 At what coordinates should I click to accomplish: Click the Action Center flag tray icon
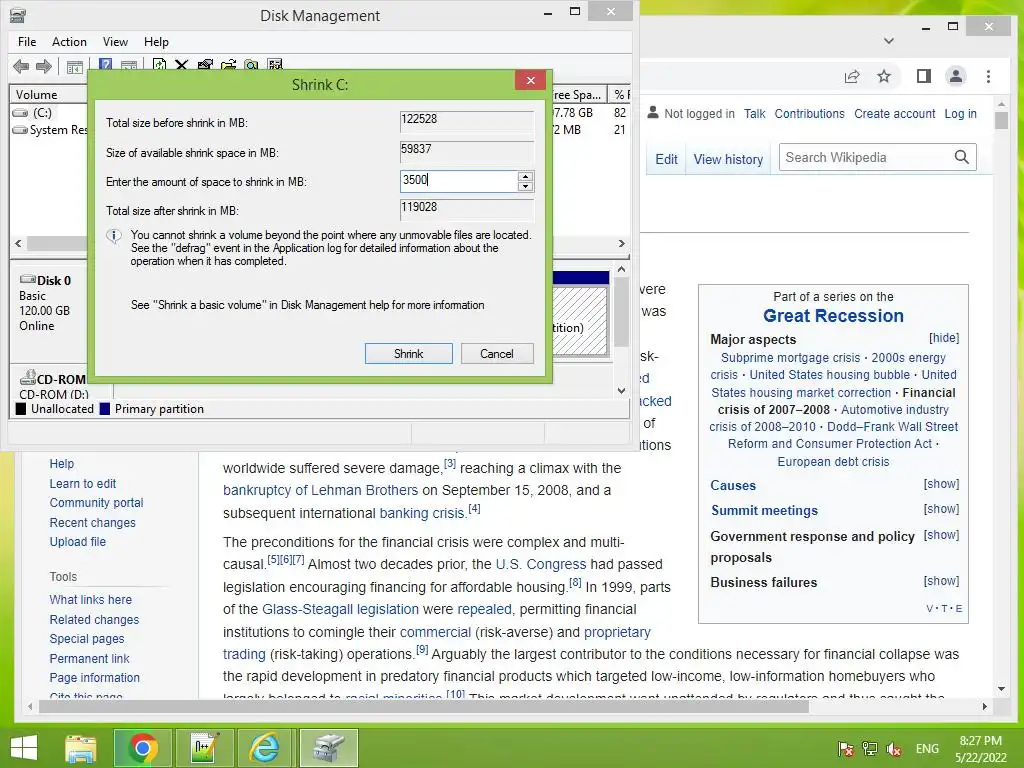coord(845,748)
